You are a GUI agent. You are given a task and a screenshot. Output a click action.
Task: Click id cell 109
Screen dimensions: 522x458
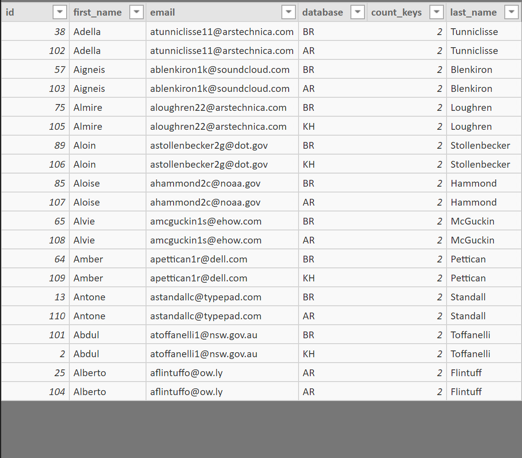pyautogui.click(x=35, y=278)
